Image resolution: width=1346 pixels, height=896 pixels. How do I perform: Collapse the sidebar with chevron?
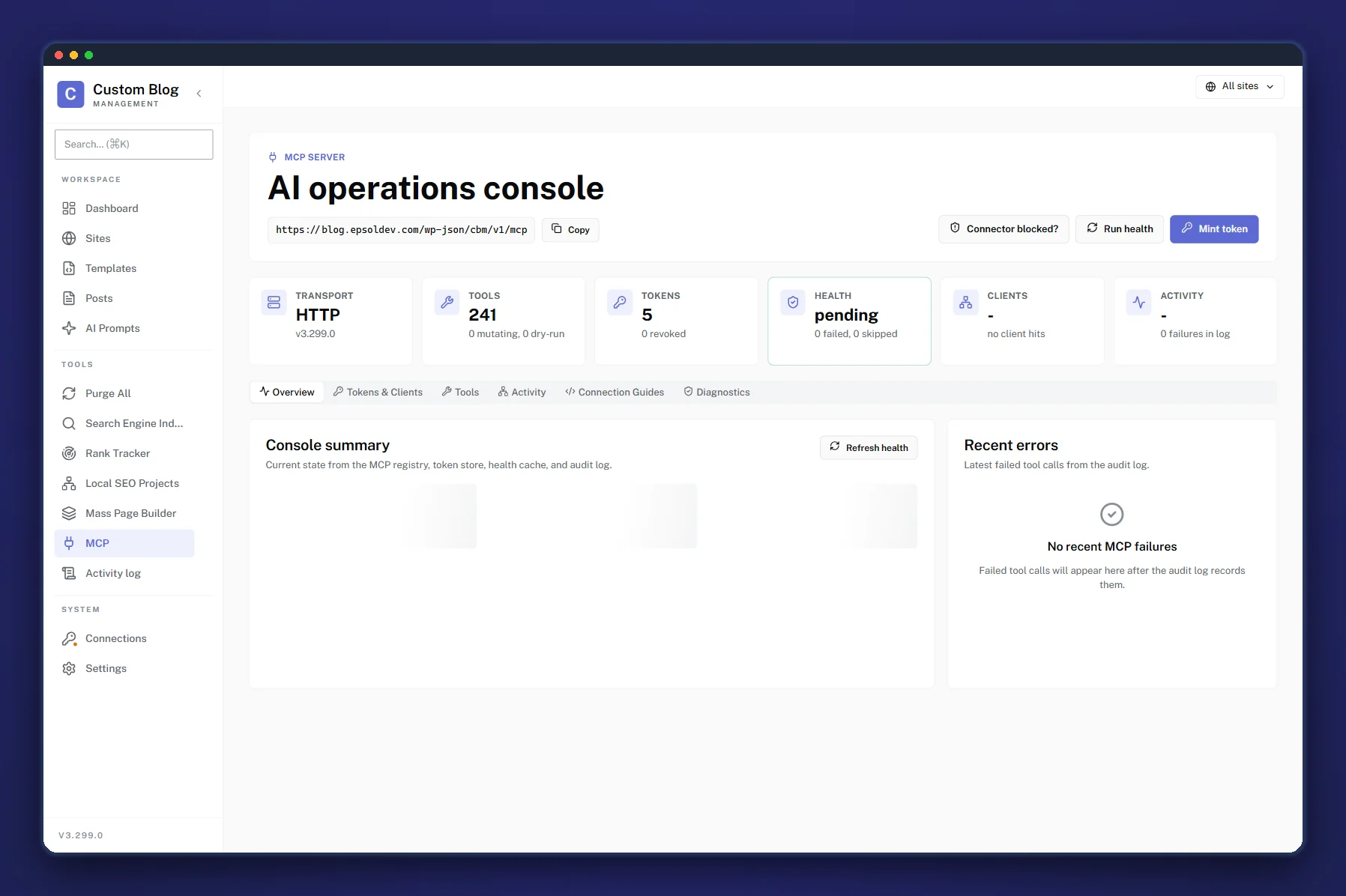tap(199, 94)
